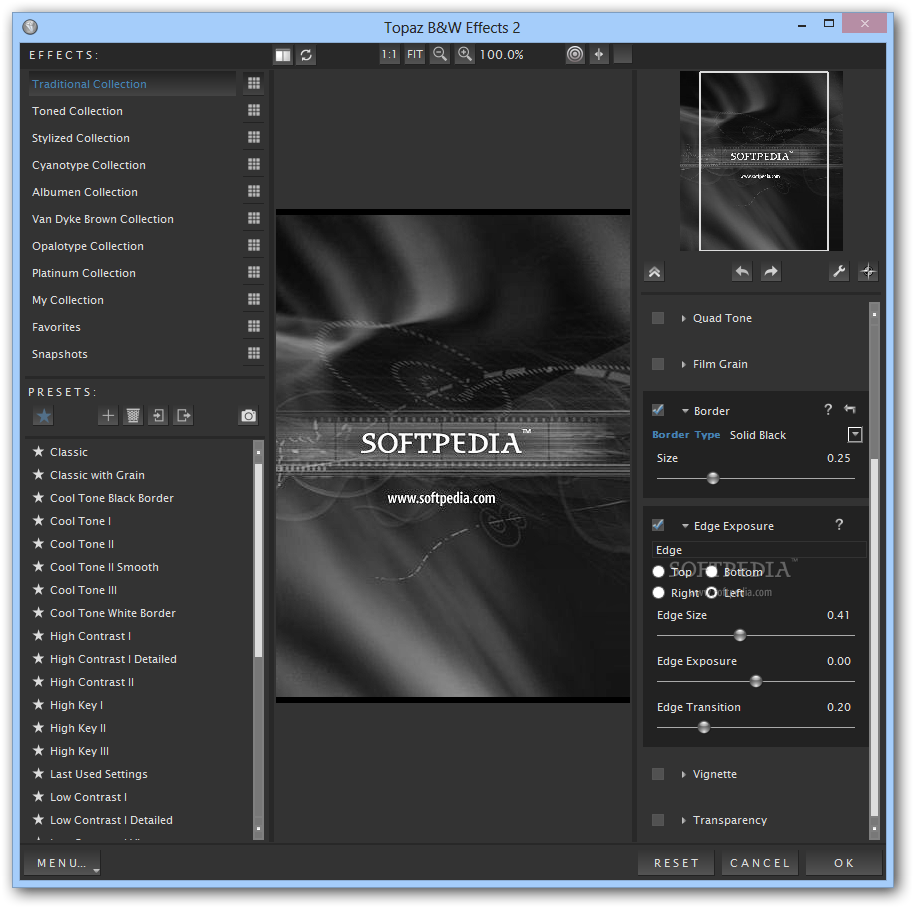Enable the Quad Tone checkbox

[658, 318]
